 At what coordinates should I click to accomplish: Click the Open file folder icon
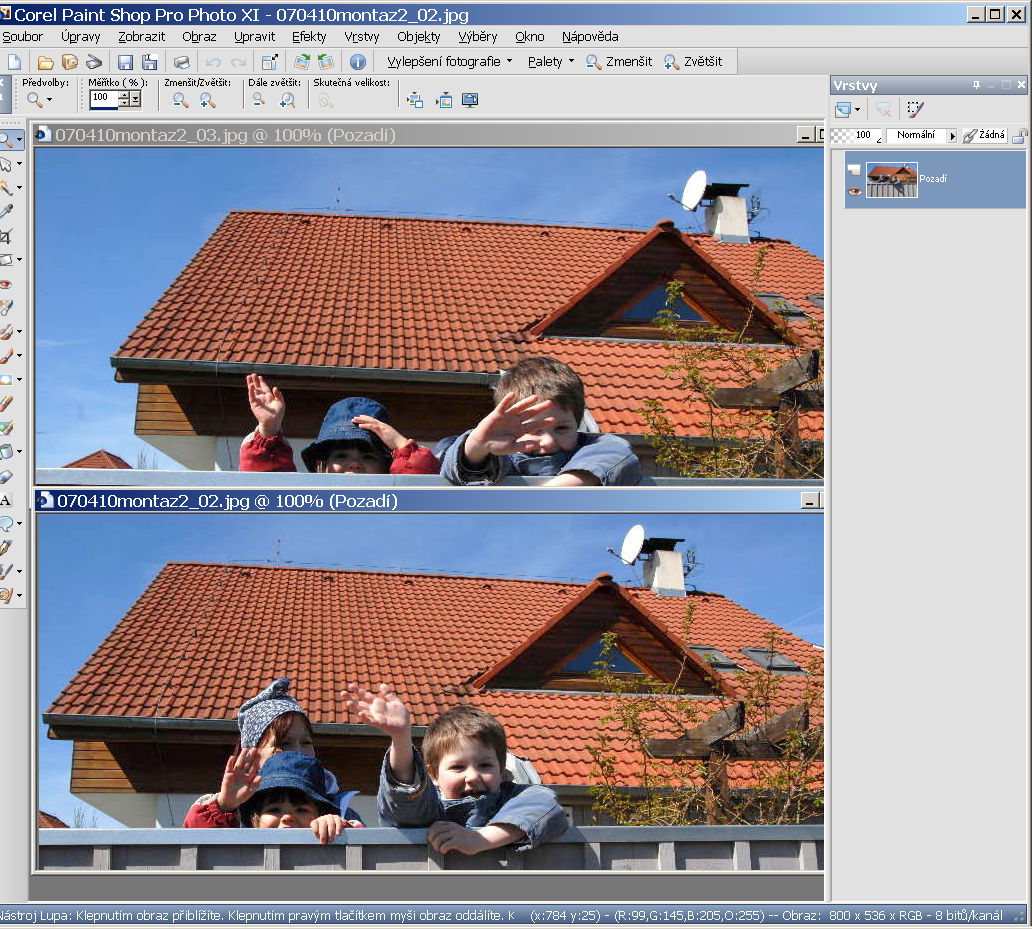45,62
